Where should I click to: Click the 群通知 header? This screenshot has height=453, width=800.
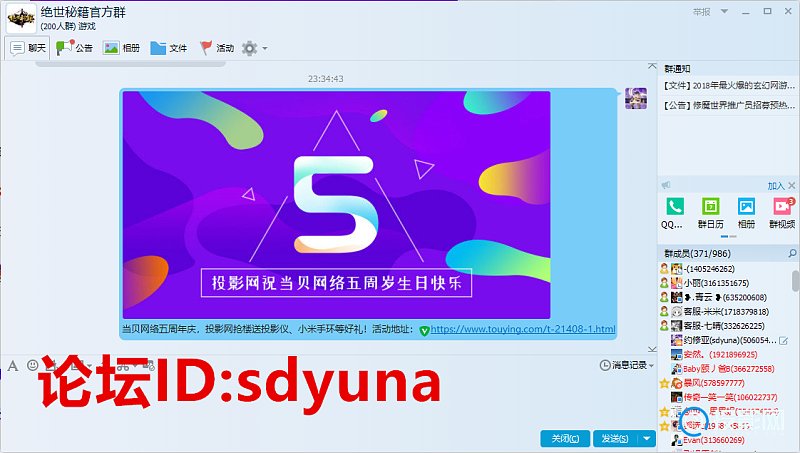tap(677, 69)
